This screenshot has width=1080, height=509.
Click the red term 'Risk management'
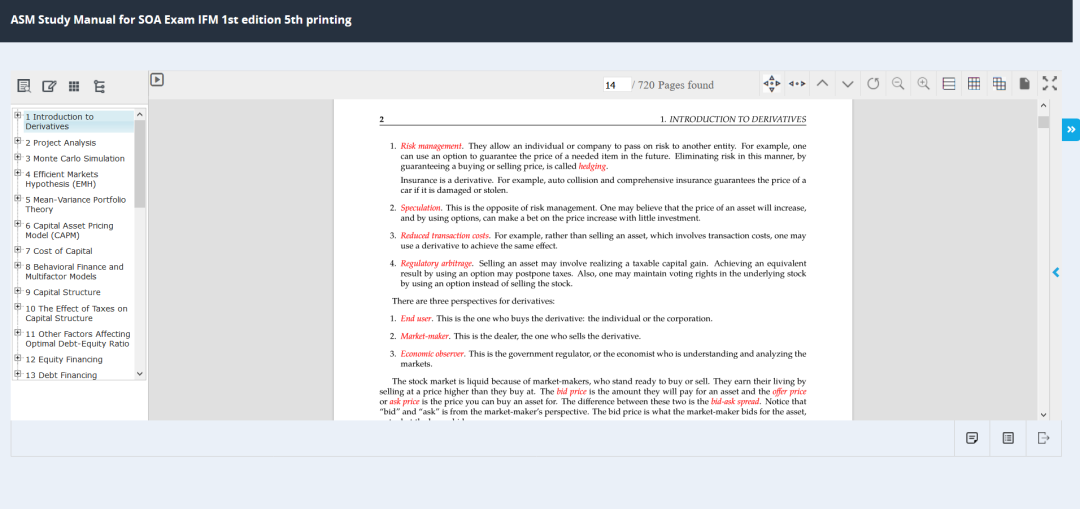(x=431, y=146)
